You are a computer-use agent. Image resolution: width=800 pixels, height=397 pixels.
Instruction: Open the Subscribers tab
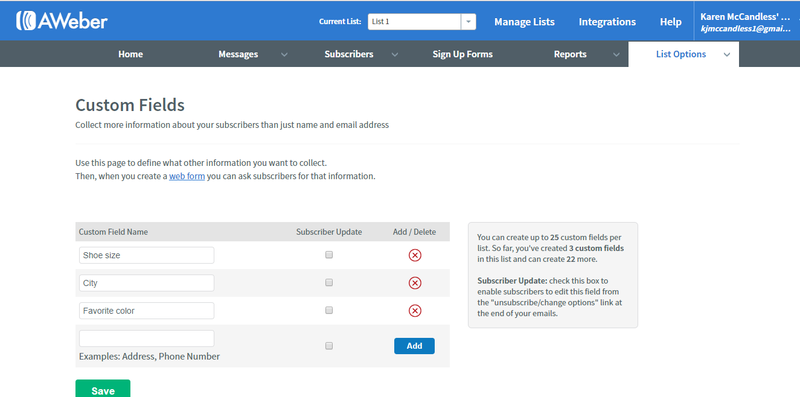(x=349, y=54)
